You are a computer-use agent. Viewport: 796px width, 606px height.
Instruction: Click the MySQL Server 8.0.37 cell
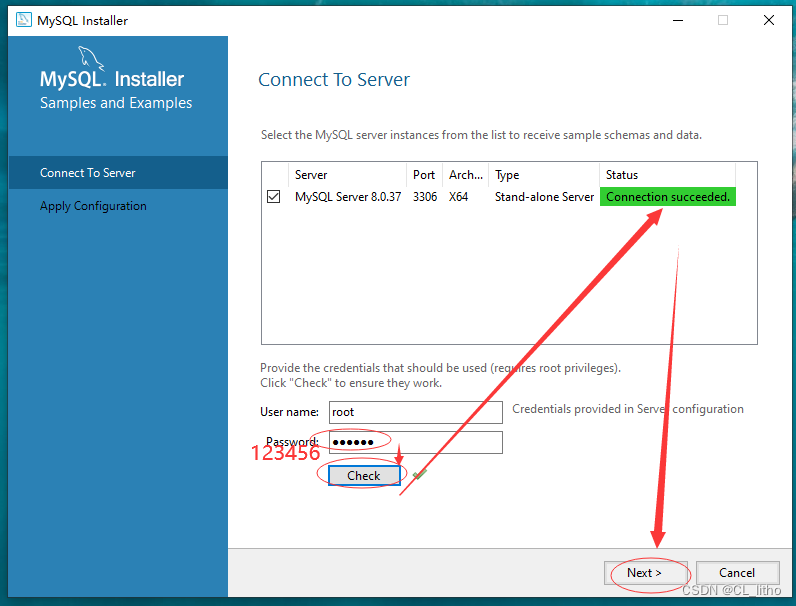pos(348,197)
